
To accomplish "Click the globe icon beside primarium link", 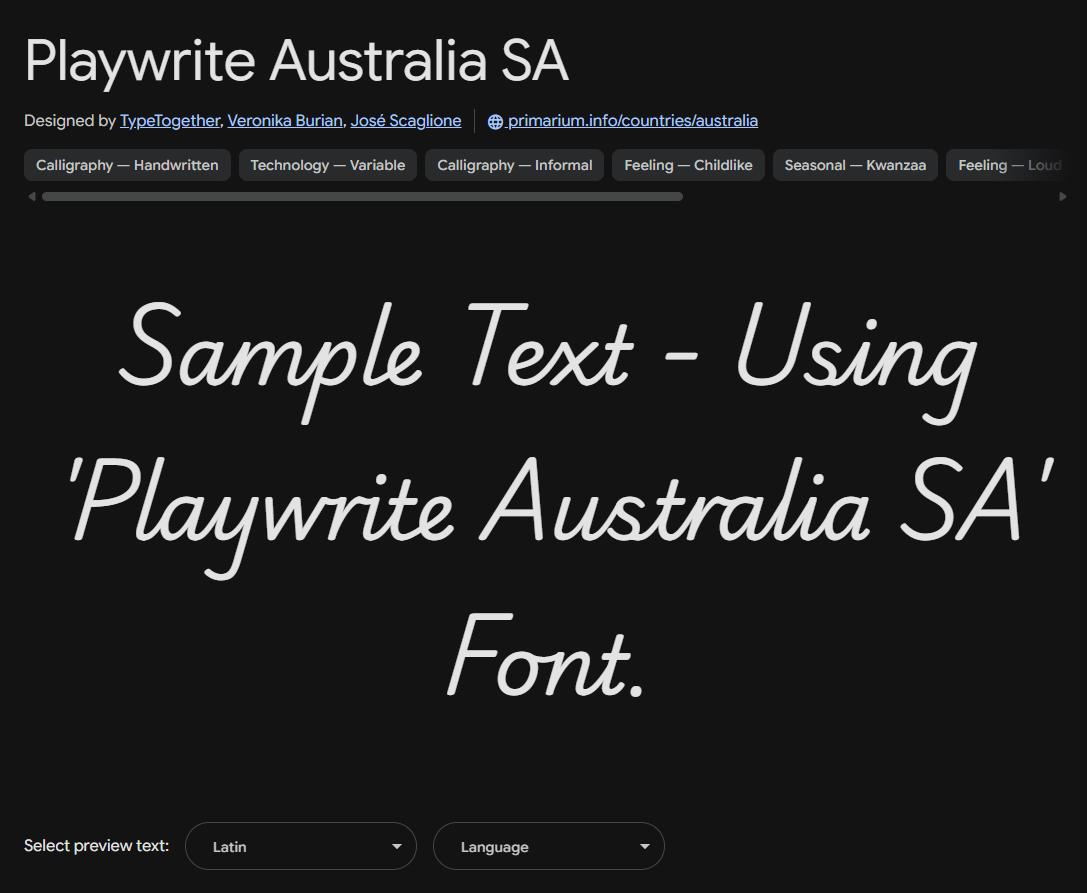I will (495, 121).
